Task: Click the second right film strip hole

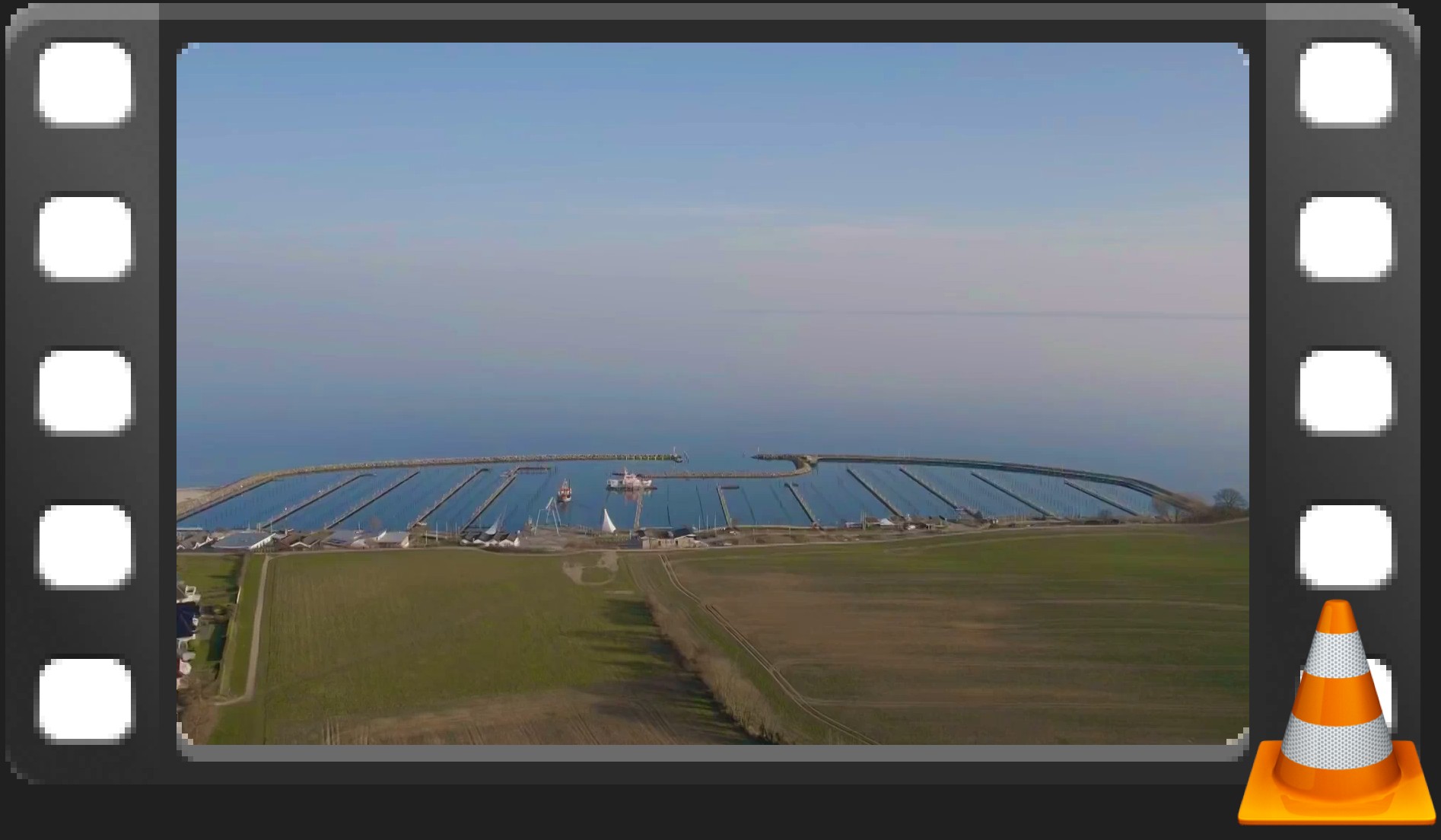Action: [1344, 237]
